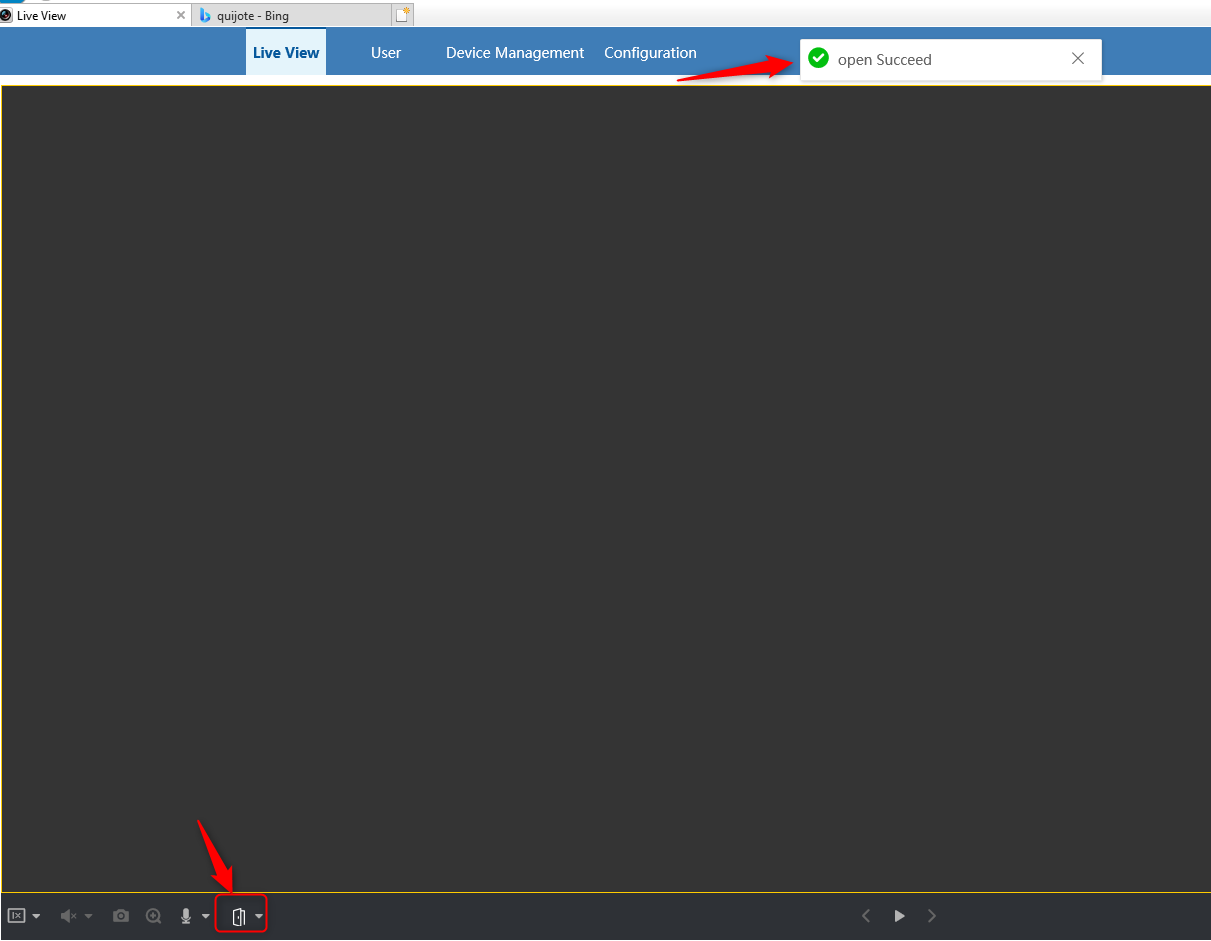Open a new browser tab
Screen dimensions: 1211x941
coord(403,15)
